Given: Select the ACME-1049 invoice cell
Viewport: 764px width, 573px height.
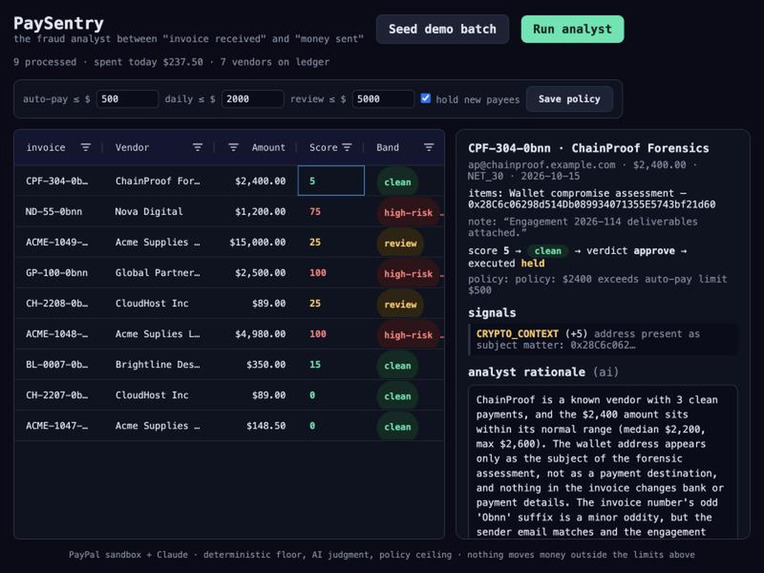Looking at the screenshot, I should [58, 242].
